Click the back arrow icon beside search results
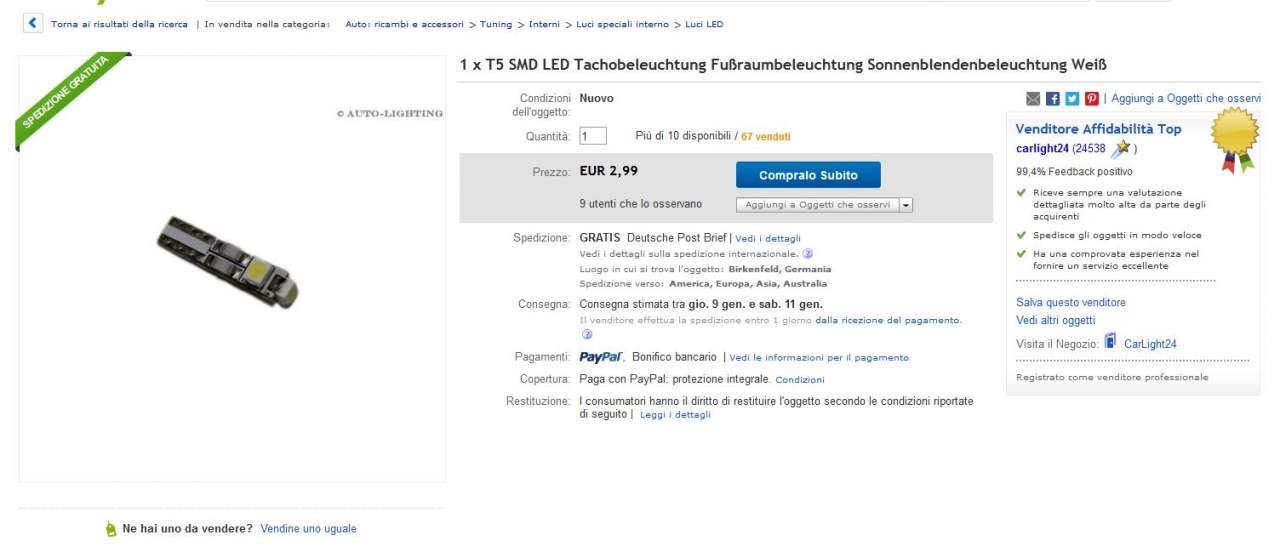Viewport: 1280px width, 552px height. (x=34, y=23)
